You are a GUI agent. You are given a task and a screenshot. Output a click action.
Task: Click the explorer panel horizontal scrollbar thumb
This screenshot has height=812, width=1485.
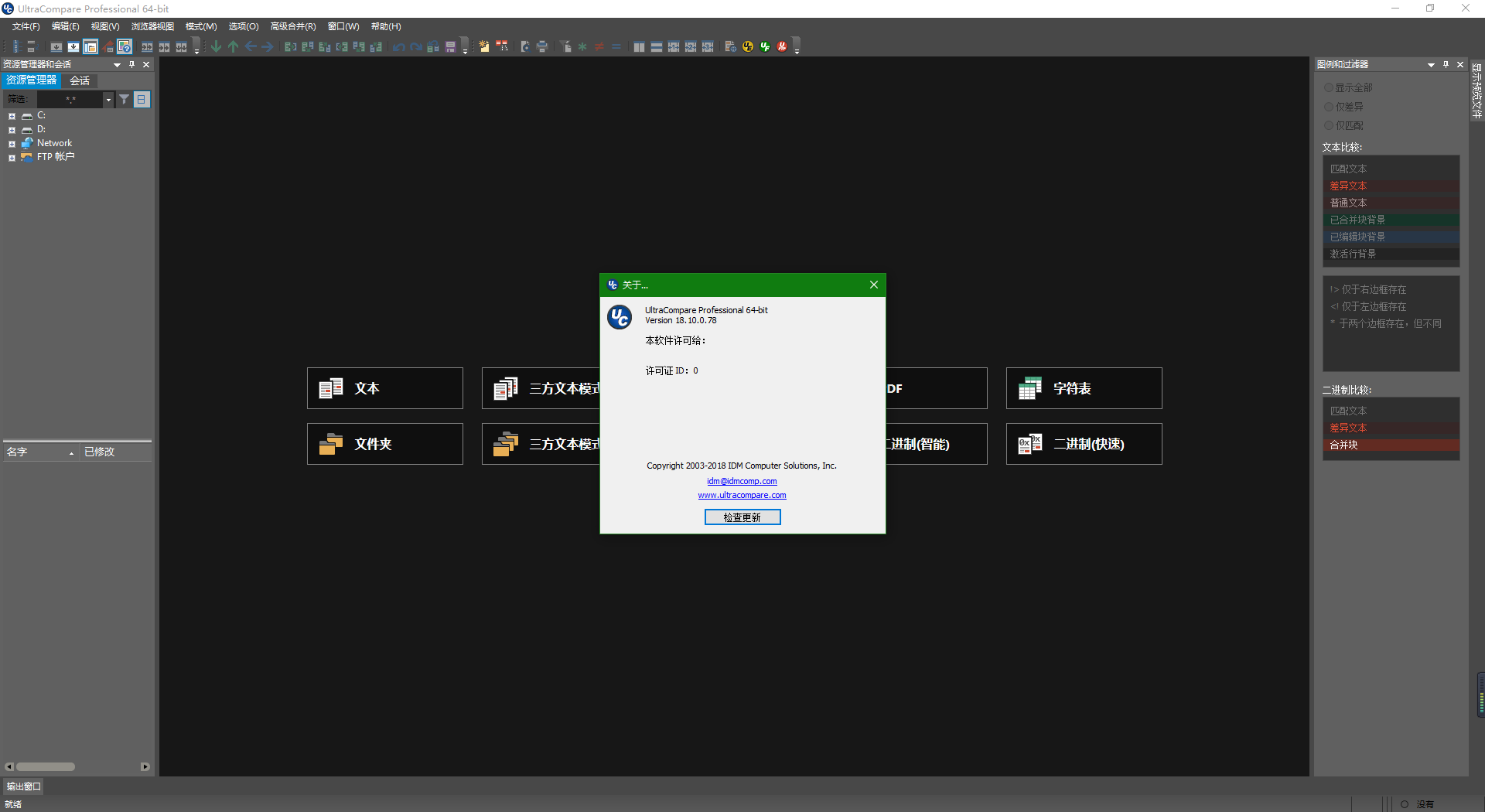(46, 767)
